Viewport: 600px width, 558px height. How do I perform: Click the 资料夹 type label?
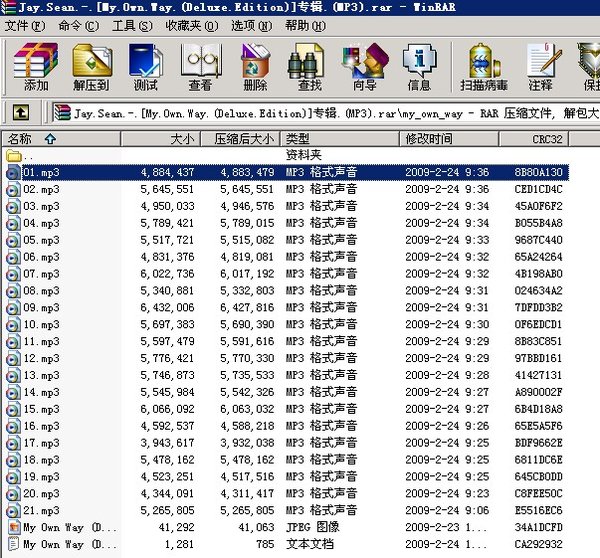click(x=303, y=155)
